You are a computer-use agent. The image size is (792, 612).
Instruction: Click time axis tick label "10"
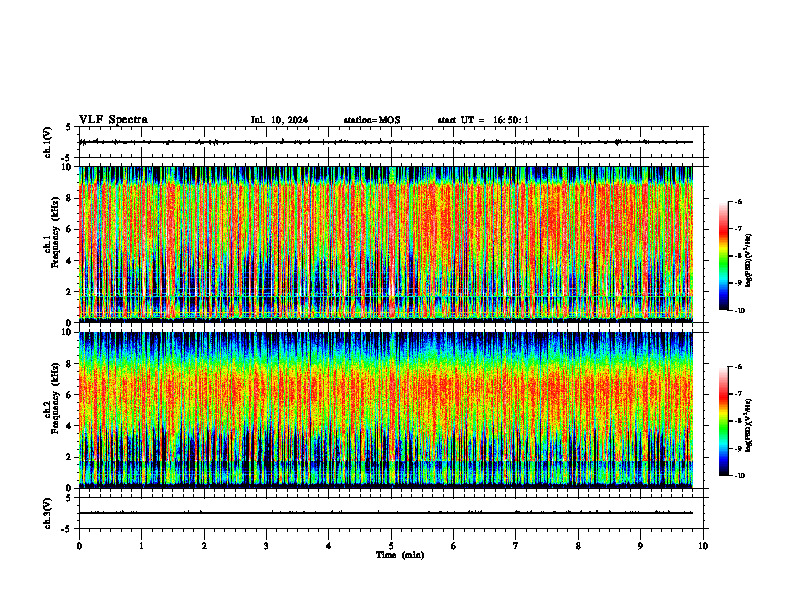click(703, 546)
